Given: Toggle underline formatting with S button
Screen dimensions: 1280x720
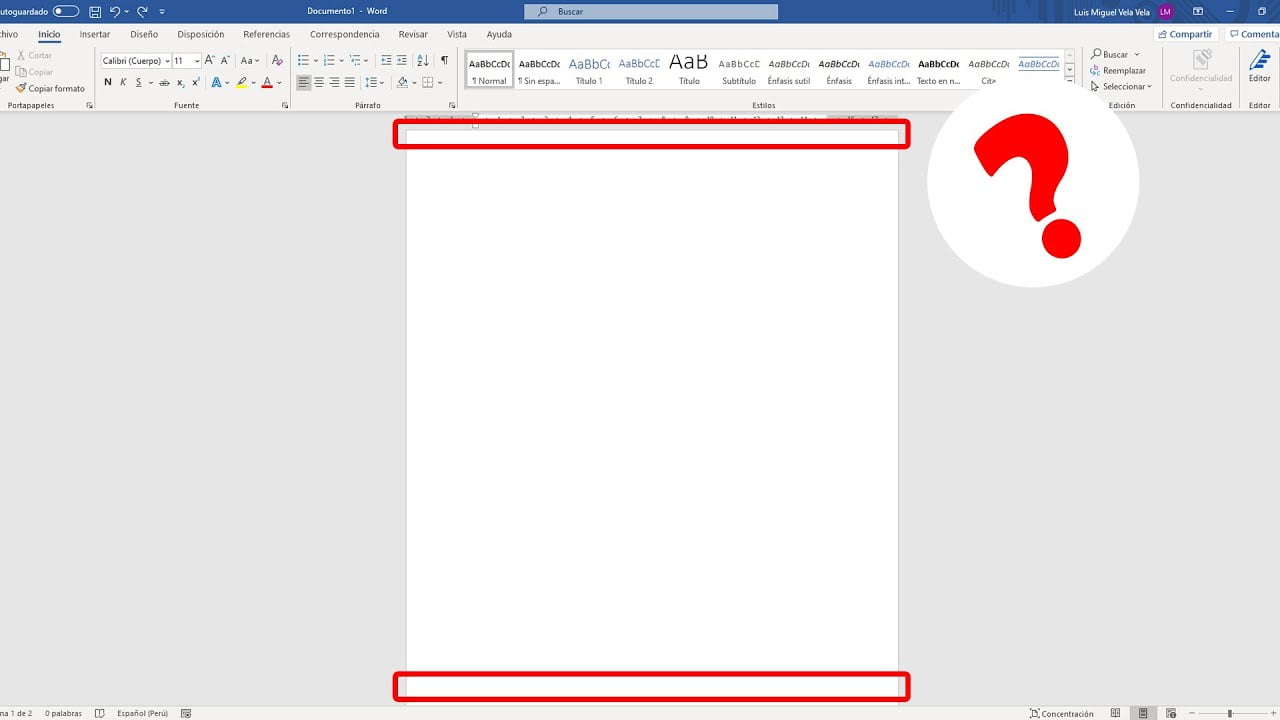Looking at the screenshot, I should pos(138,82).
